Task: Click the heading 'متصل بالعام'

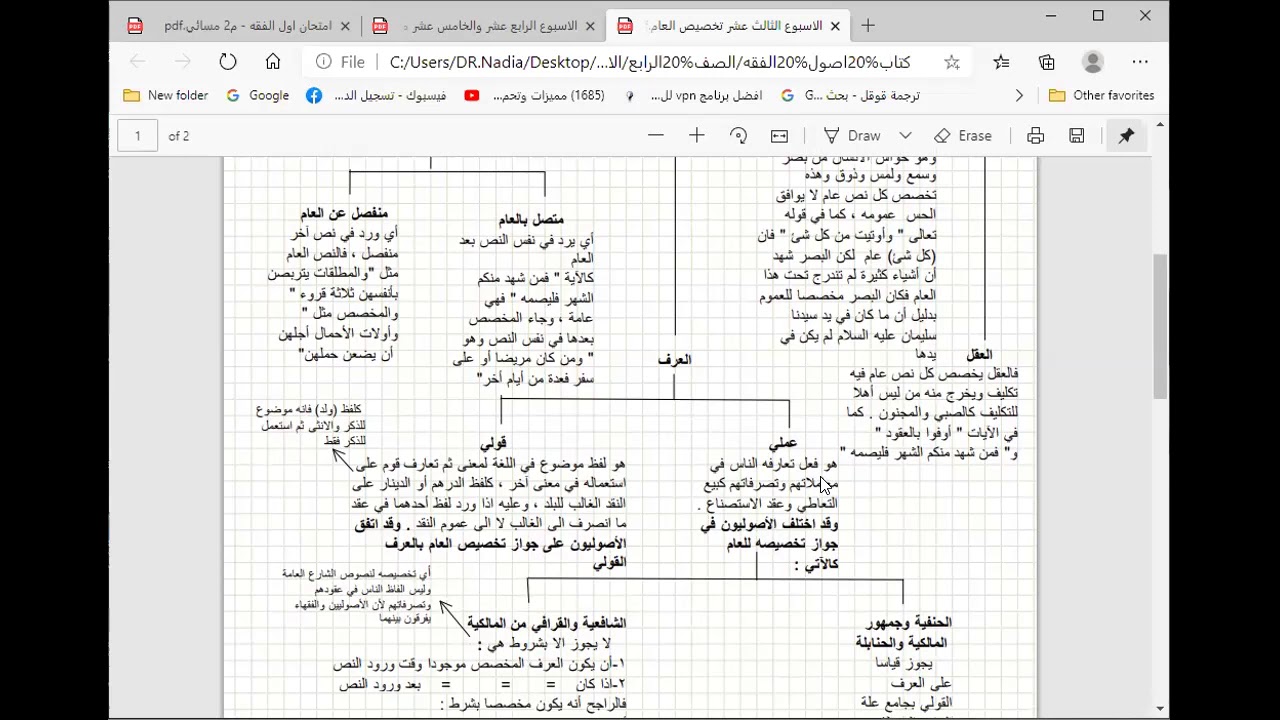Action: click(x=530, y=220)
